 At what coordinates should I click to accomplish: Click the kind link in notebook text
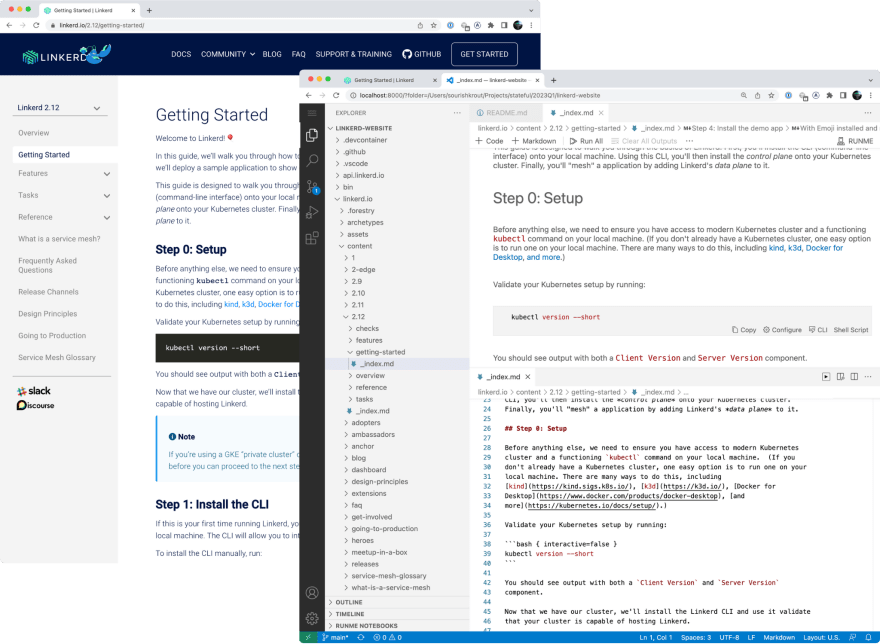776,248
